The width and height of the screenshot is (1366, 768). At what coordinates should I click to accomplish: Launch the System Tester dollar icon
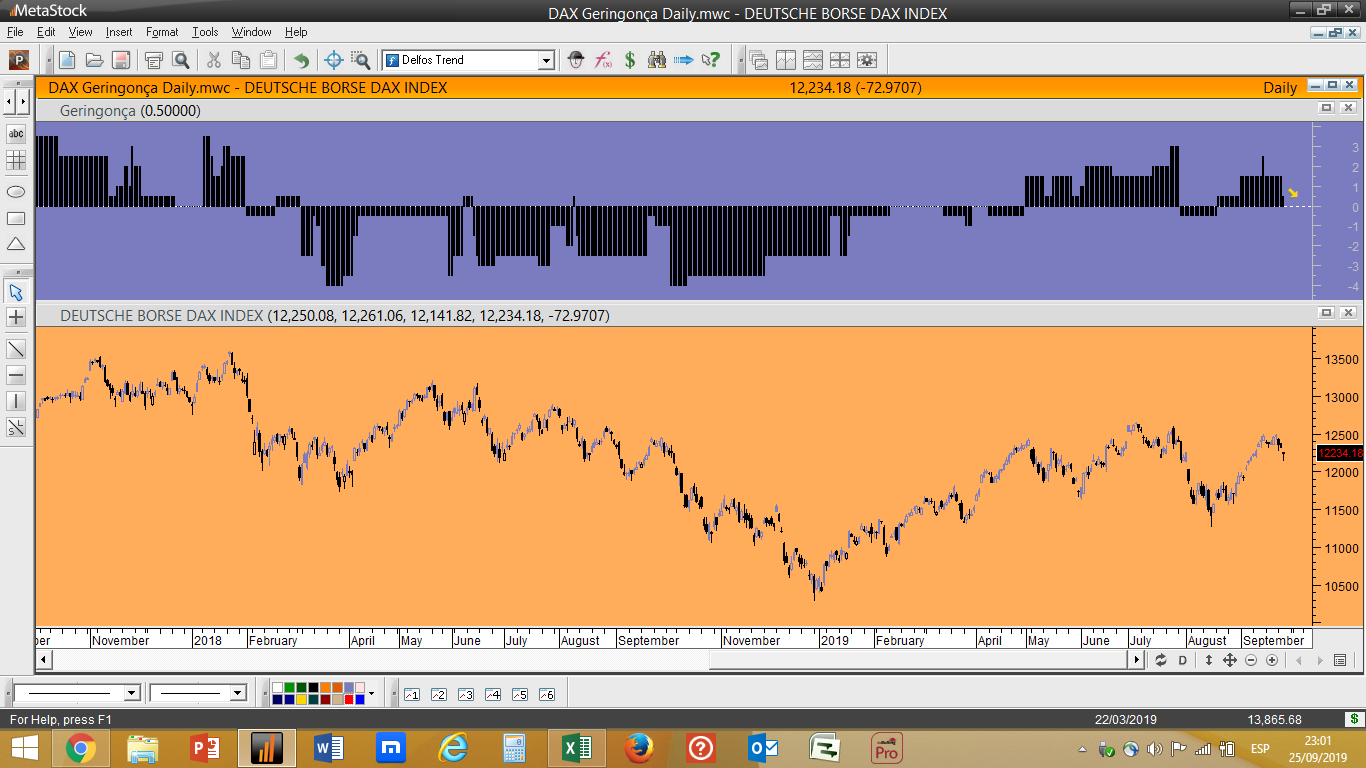click(630, 60)
